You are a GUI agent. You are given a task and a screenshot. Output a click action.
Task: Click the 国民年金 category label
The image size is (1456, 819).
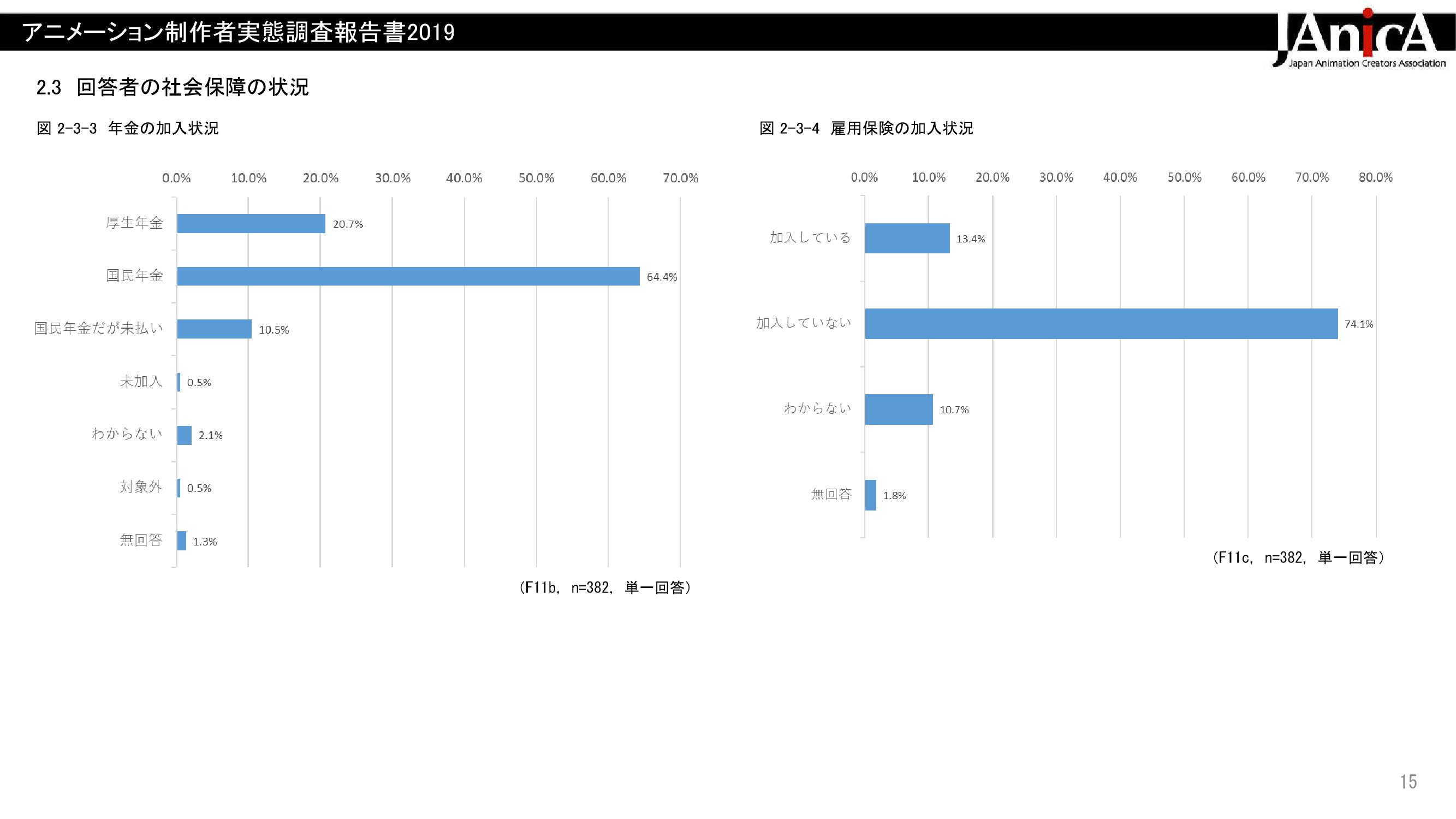click(x=134, y=275)
